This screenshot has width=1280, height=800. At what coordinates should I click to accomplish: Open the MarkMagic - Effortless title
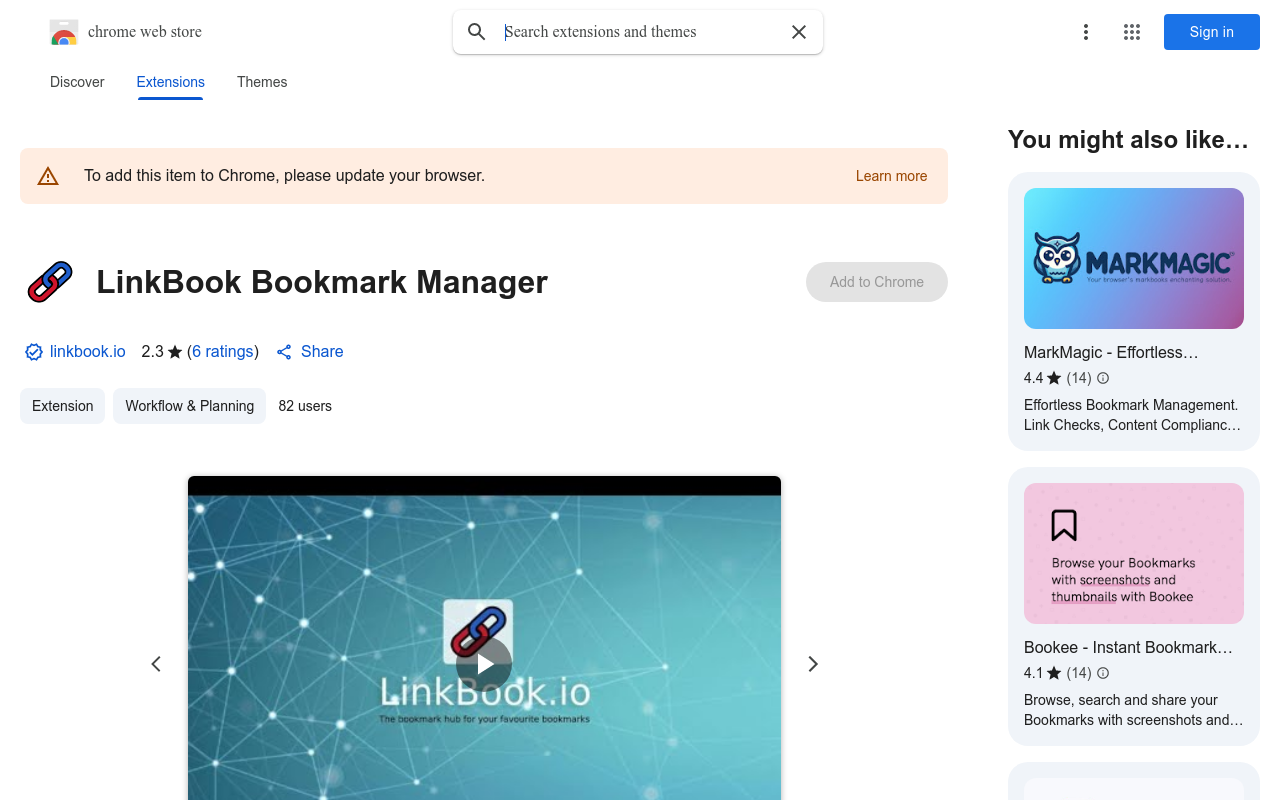click(1111, 352)
